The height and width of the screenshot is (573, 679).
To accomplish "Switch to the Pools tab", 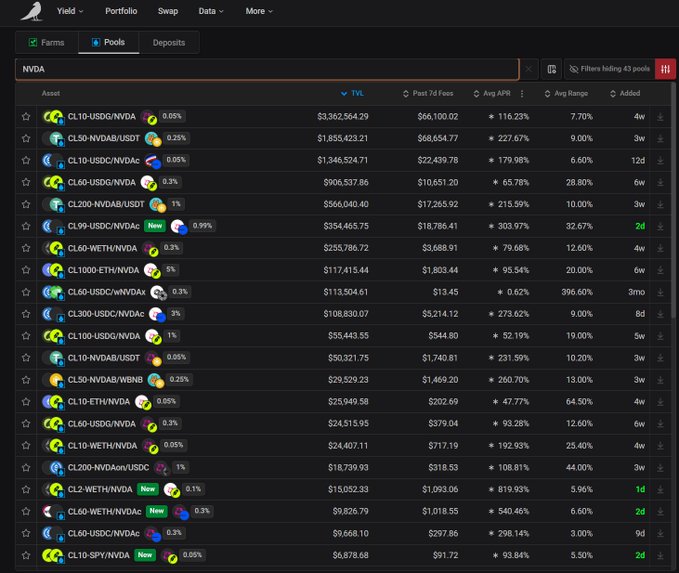I will (109, 42).
